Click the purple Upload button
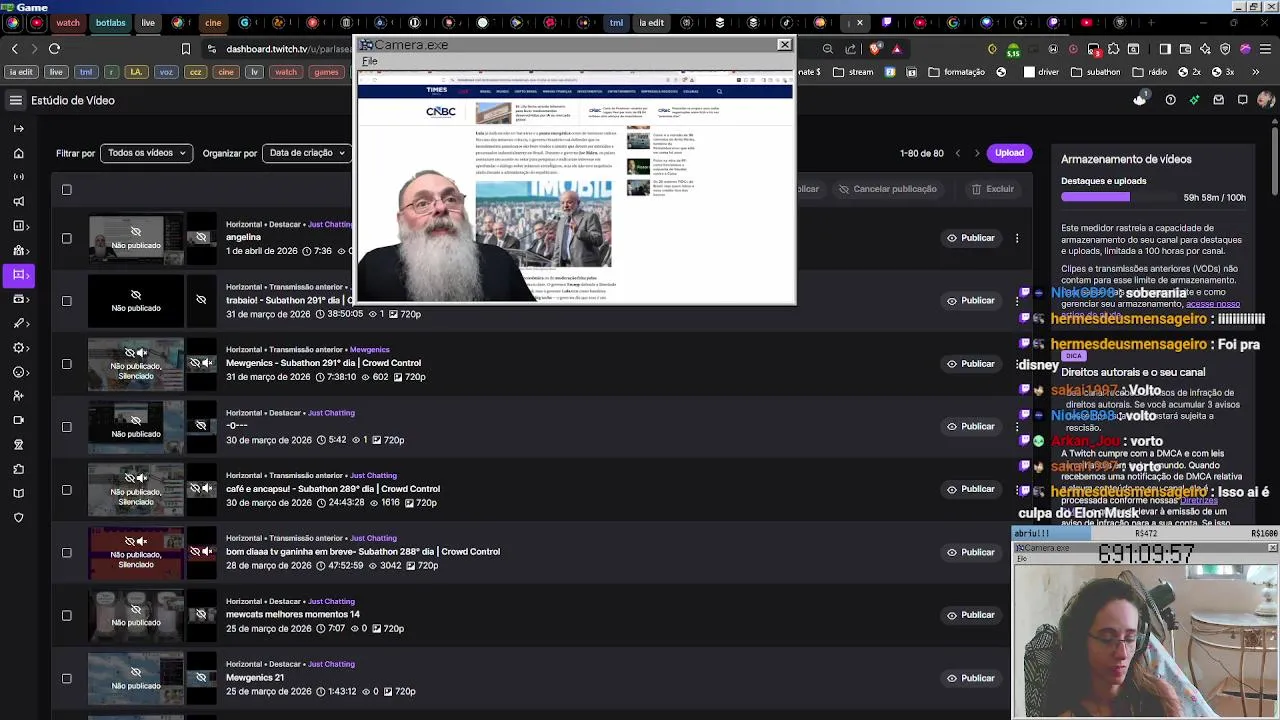 click(x=1009, y=153)
